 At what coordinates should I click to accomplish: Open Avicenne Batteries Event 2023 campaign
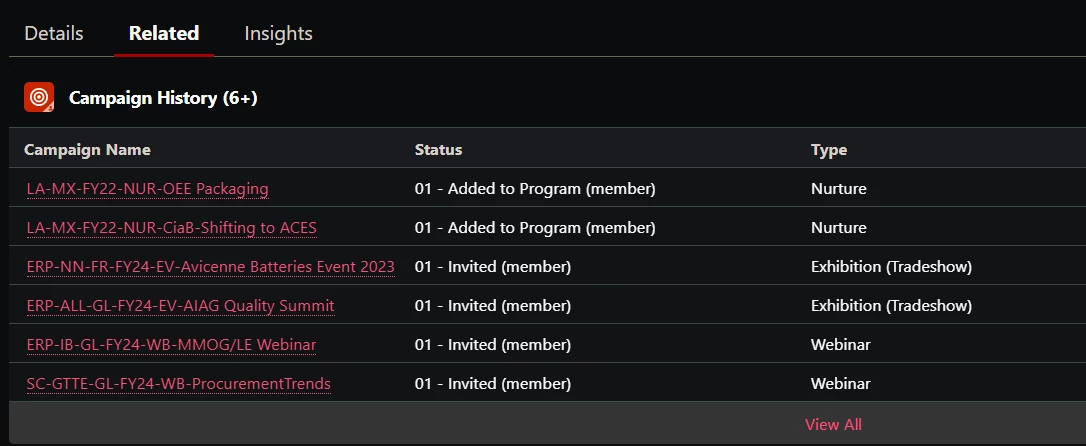click(210, 266)
